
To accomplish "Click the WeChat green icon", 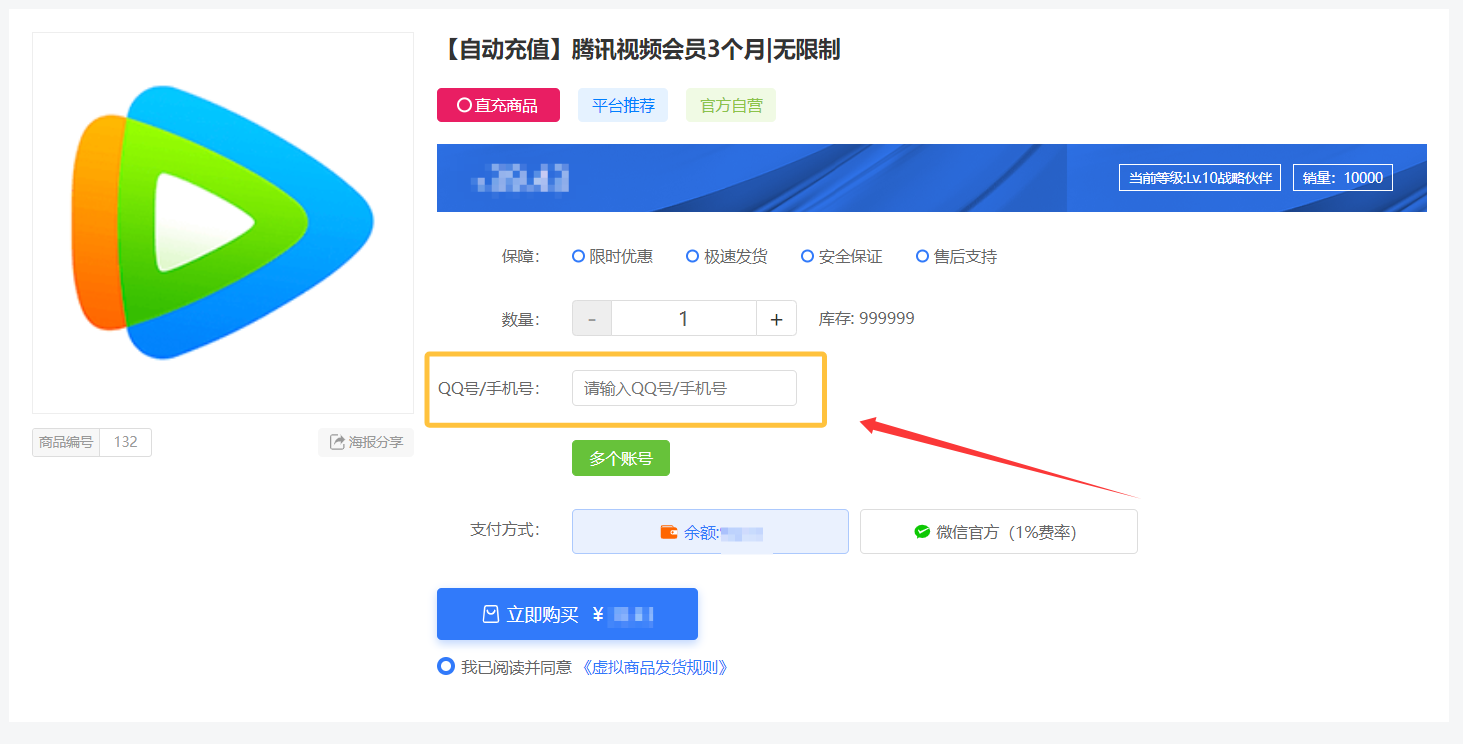I will tap(922, 532).
